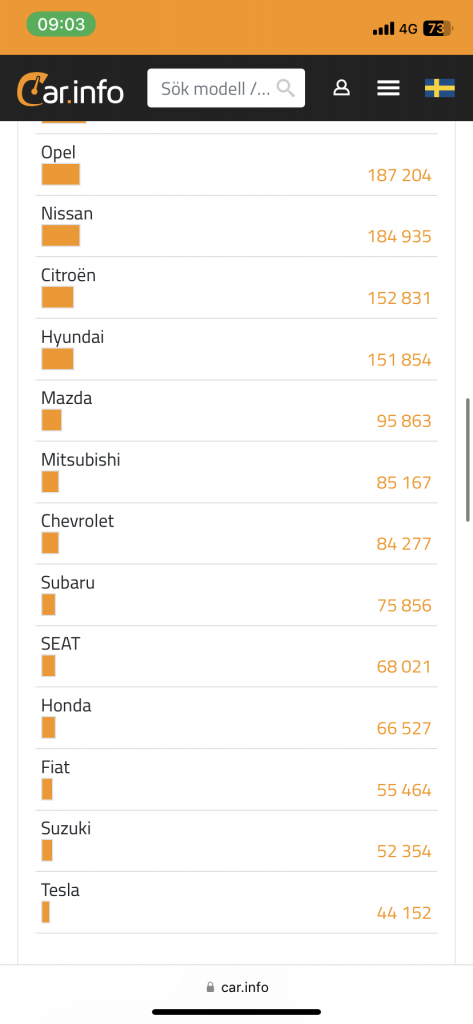
Task: Open the Citroën brand entry
Action: (236, 287)
